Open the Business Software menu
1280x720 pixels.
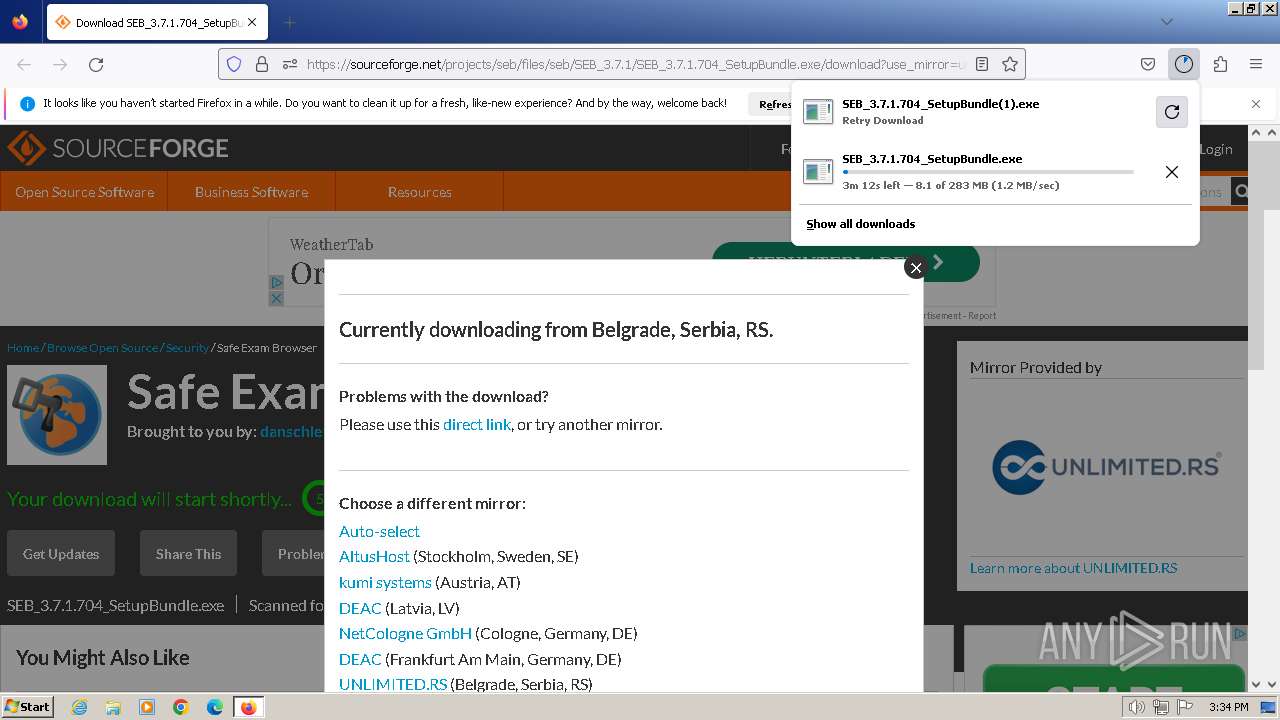pyautogui.click(x=251, y=192)
